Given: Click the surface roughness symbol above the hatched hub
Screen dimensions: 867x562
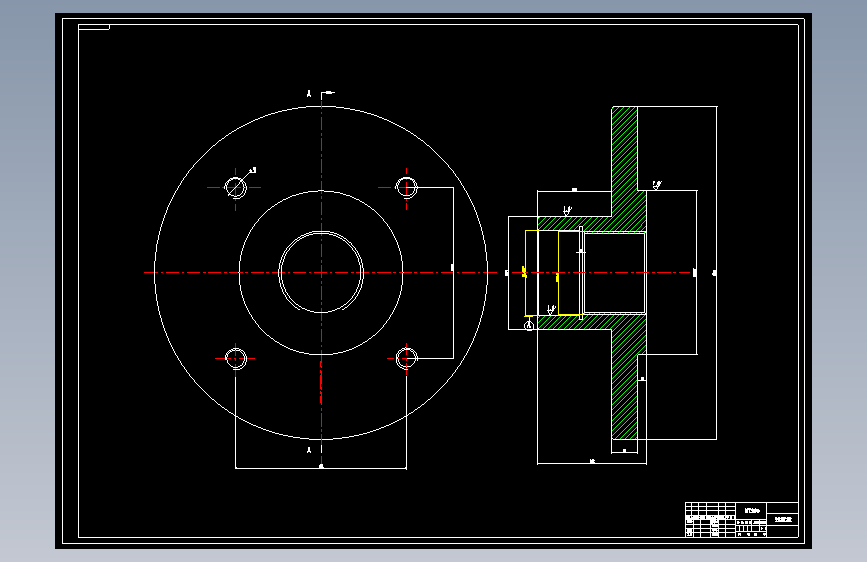Looking at the screenshot, I should [567, 211].
